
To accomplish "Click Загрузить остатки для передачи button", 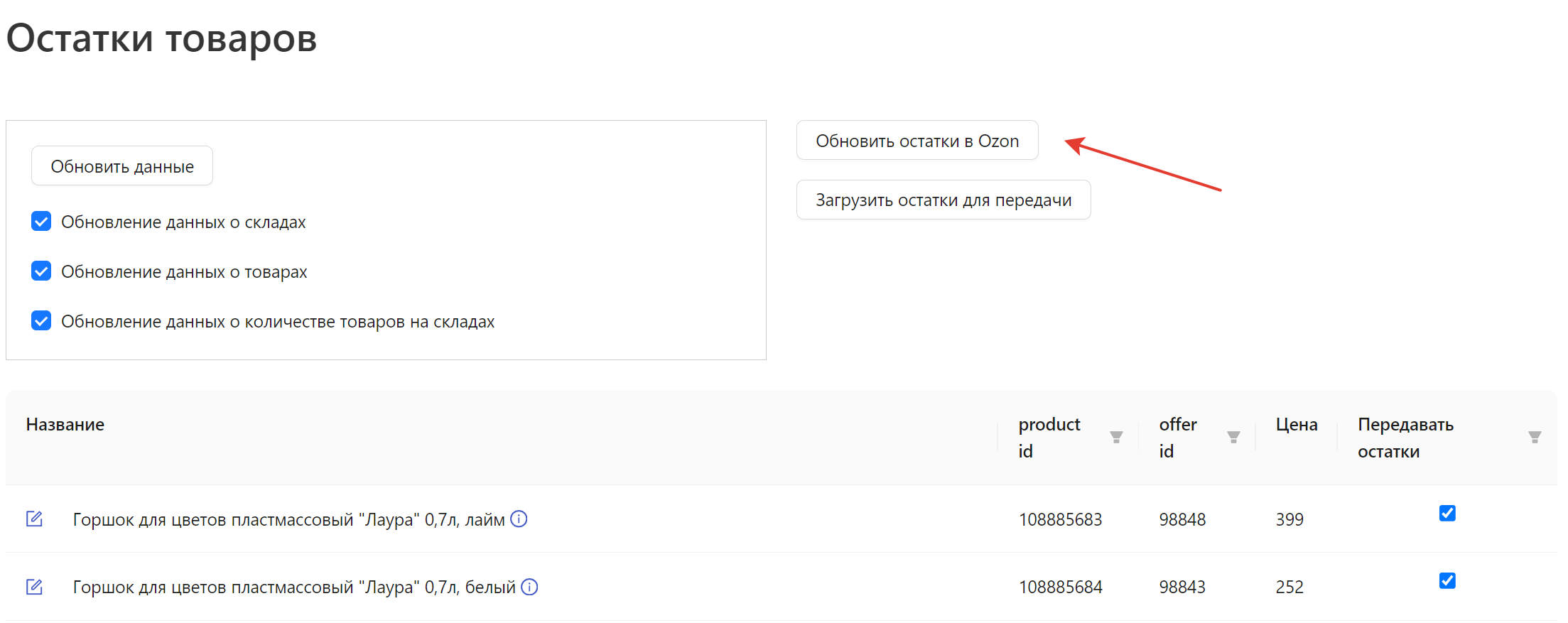I will tap(943, 200).
